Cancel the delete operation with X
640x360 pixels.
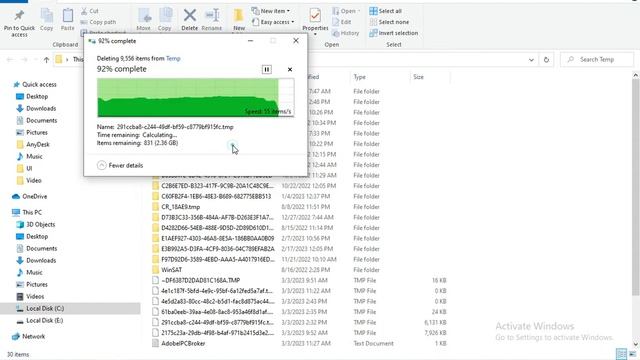(290, 69)
